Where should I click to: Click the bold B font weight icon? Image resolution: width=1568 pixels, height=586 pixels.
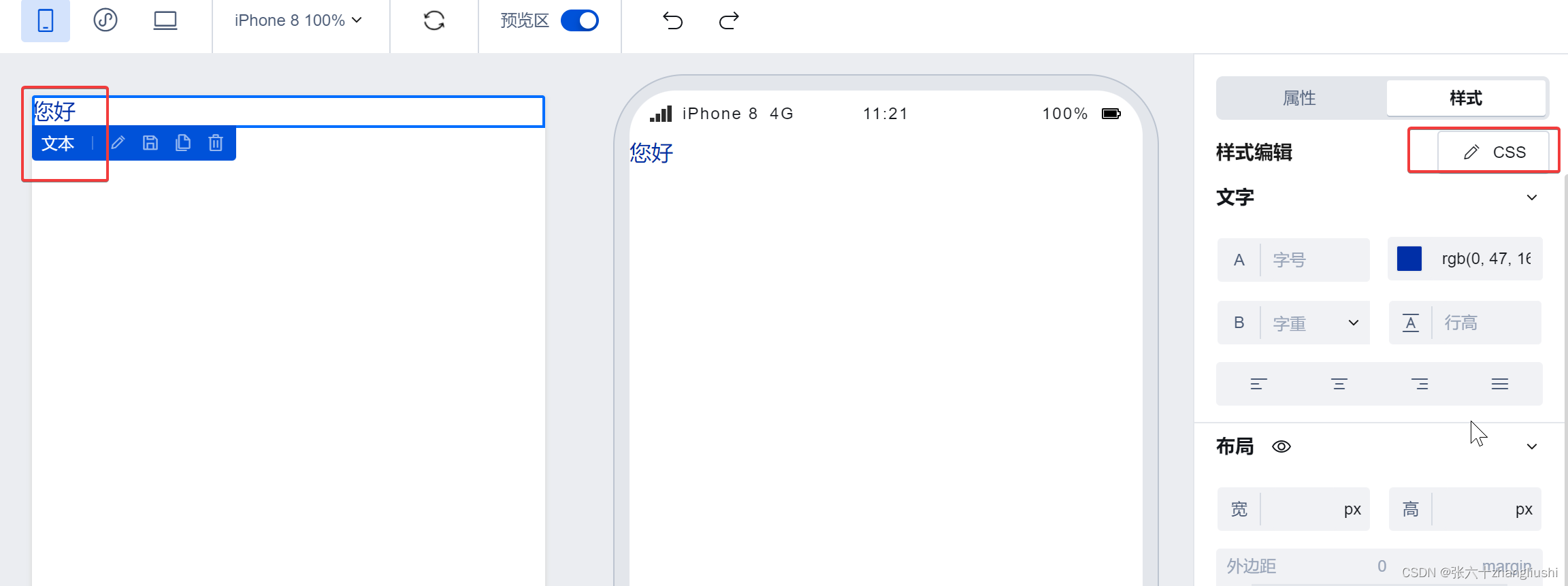tap(1239, 323)
